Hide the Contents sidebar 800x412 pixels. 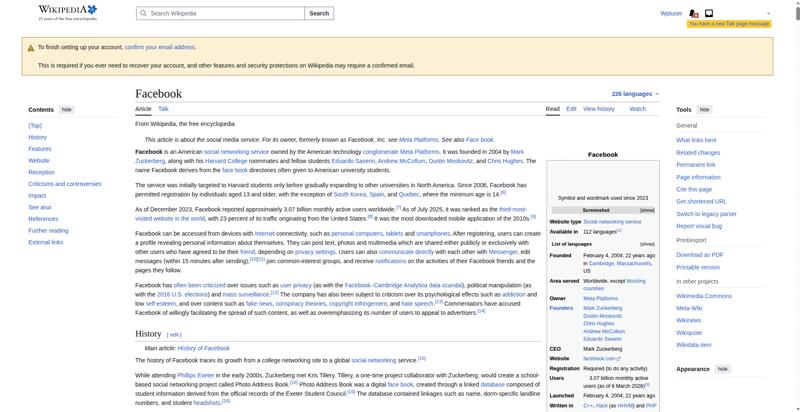coord(66,110)
